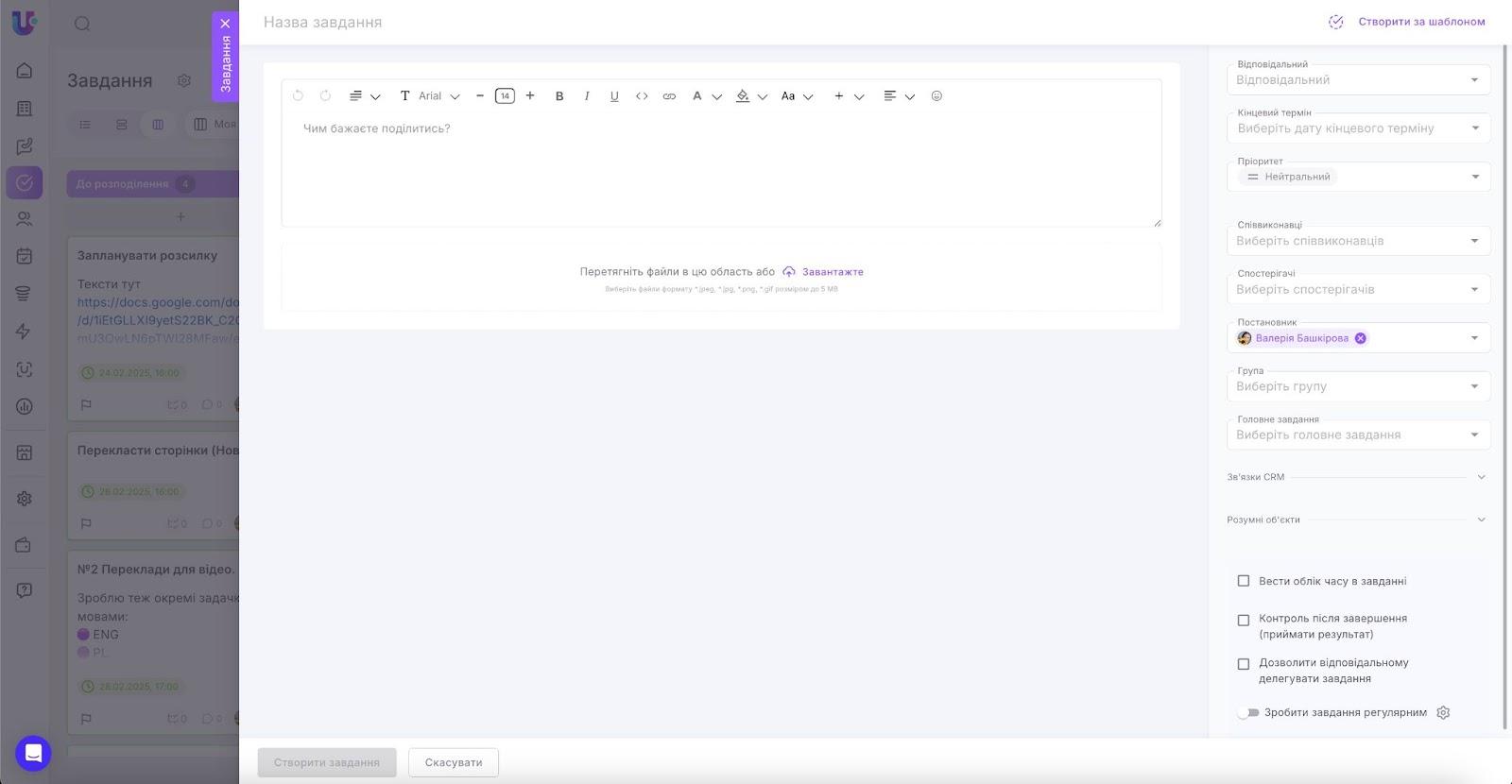
Task: Toggle 'Зробити завдання регулярним' switch
Action: tap(1249, 713)
